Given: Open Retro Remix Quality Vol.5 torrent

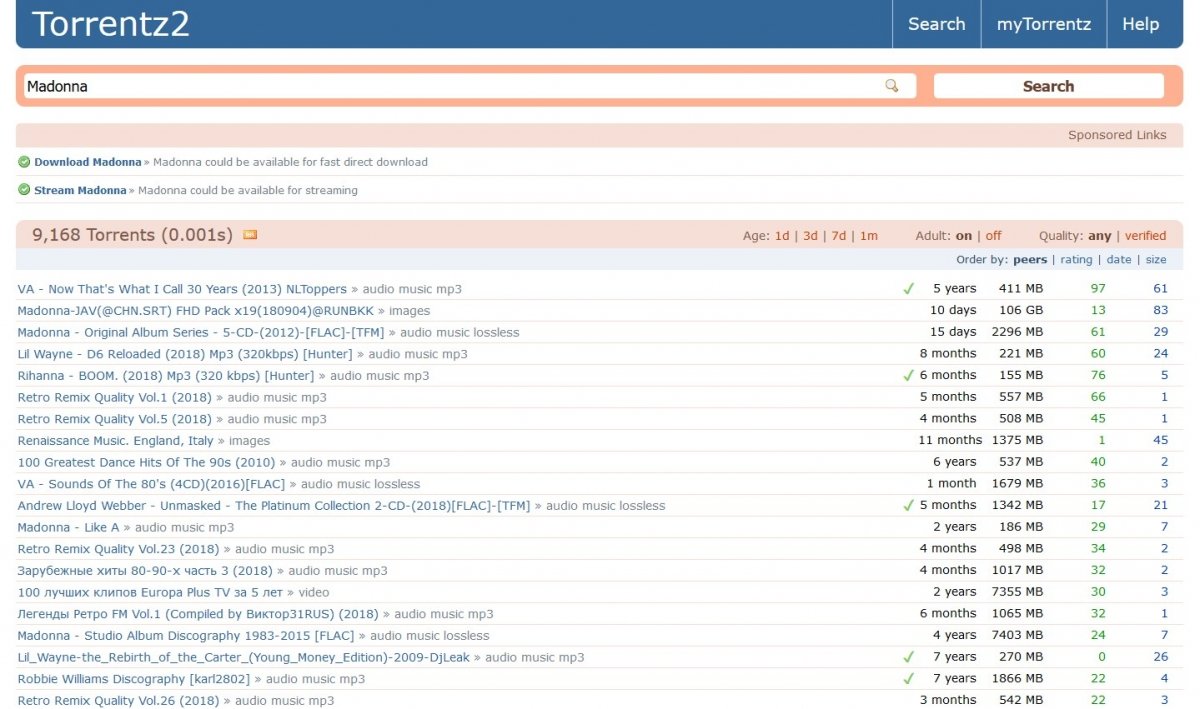Looking at the screenshot, I should coord(115,419).
